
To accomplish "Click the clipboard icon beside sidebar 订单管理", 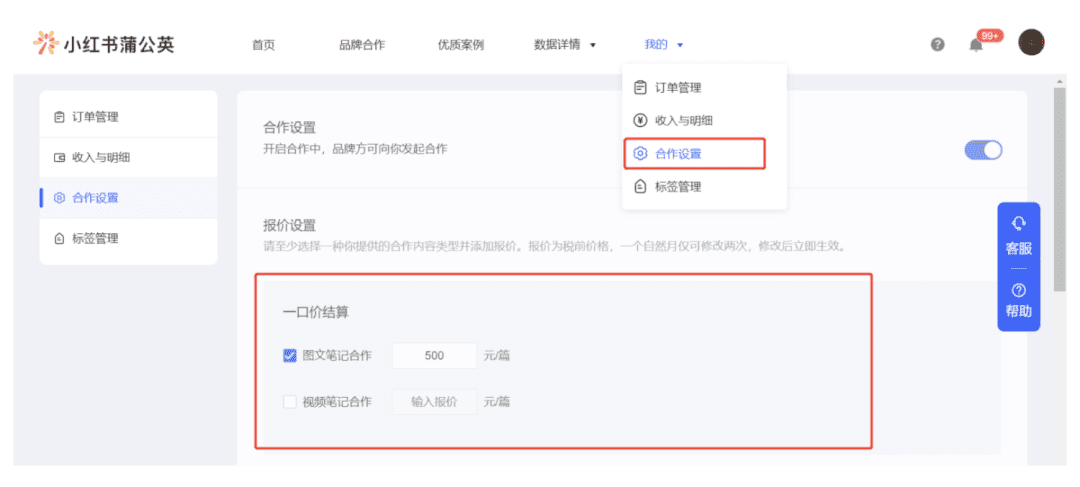I will click(x=59, y=117).
